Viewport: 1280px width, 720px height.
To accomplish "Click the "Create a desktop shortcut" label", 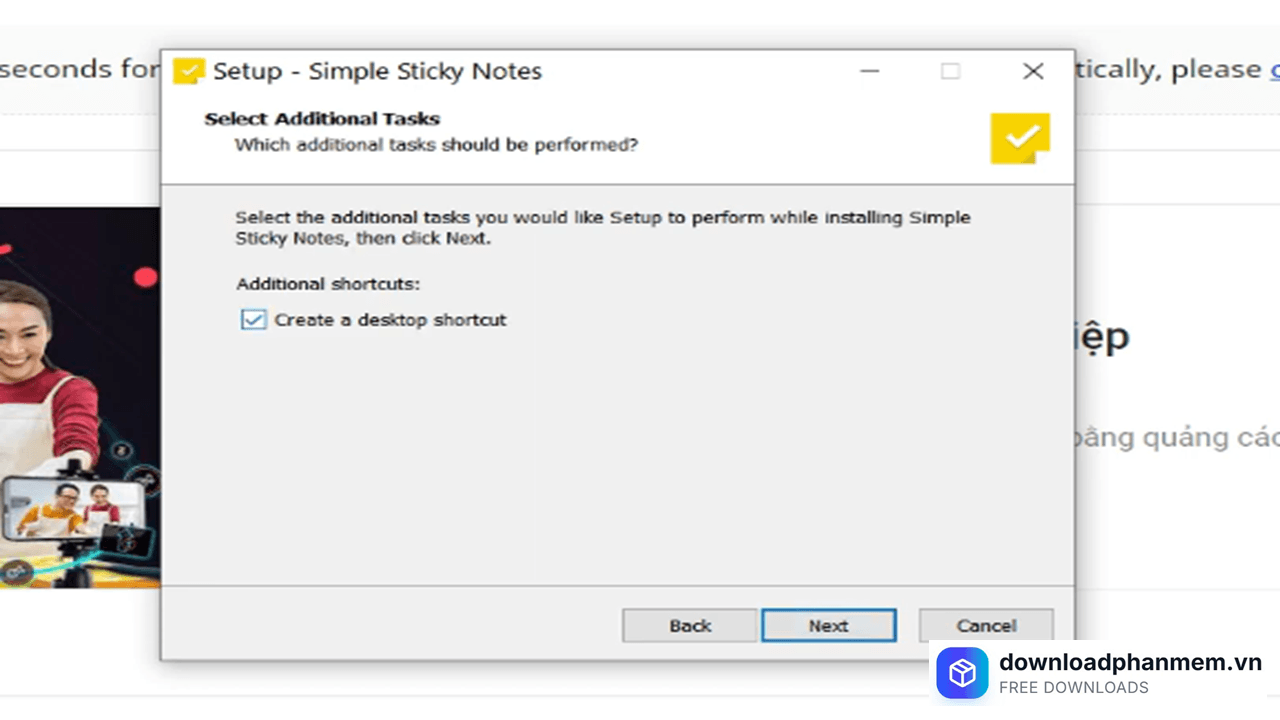I will (x=390, y=320).
